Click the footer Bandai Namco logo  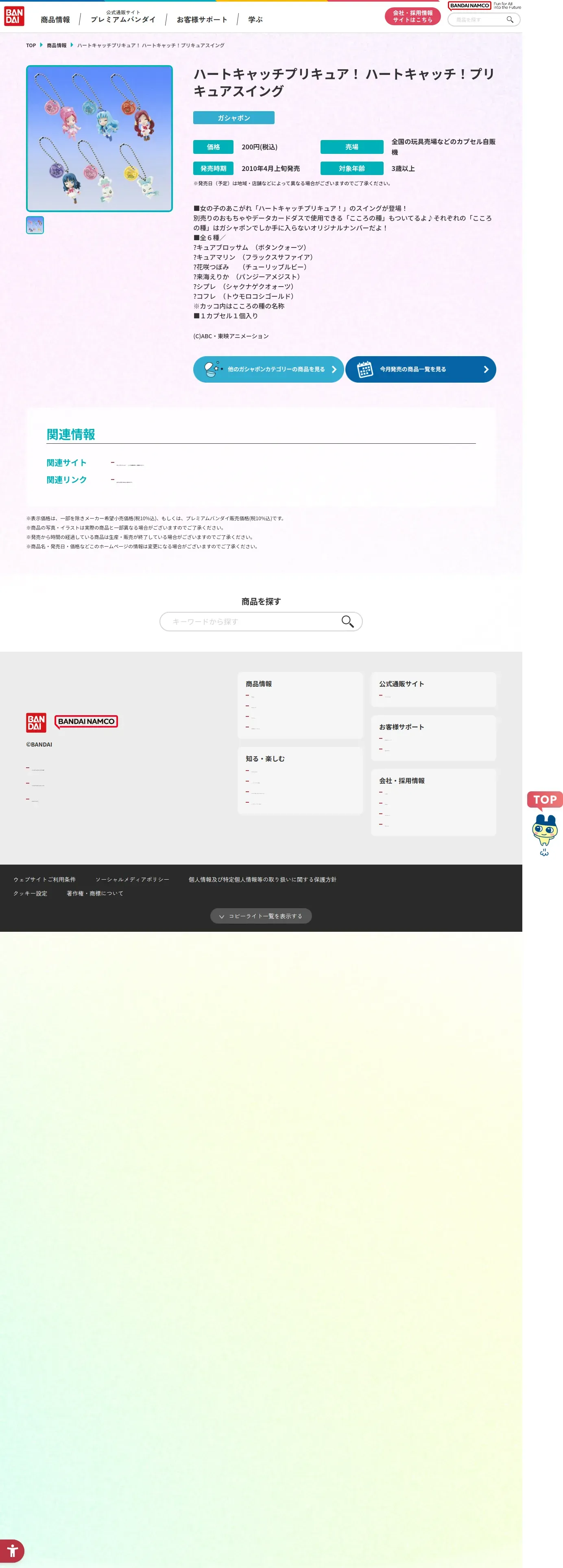[x=86, y=722]
